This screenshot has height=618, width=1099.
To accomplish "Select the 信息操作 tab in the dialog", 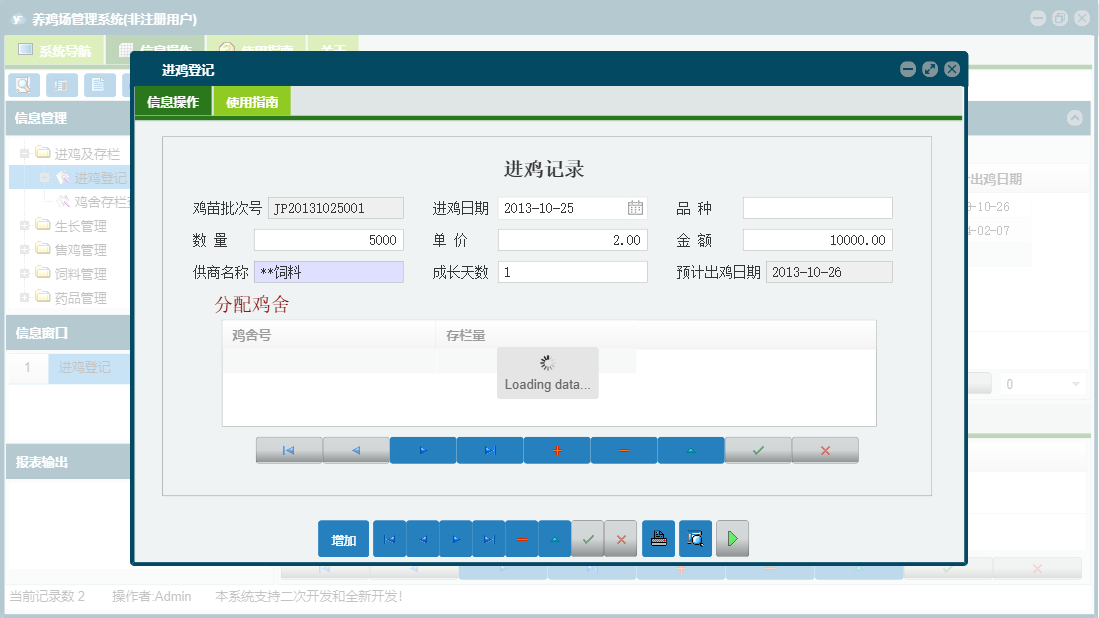I will [x=172, y=101].
